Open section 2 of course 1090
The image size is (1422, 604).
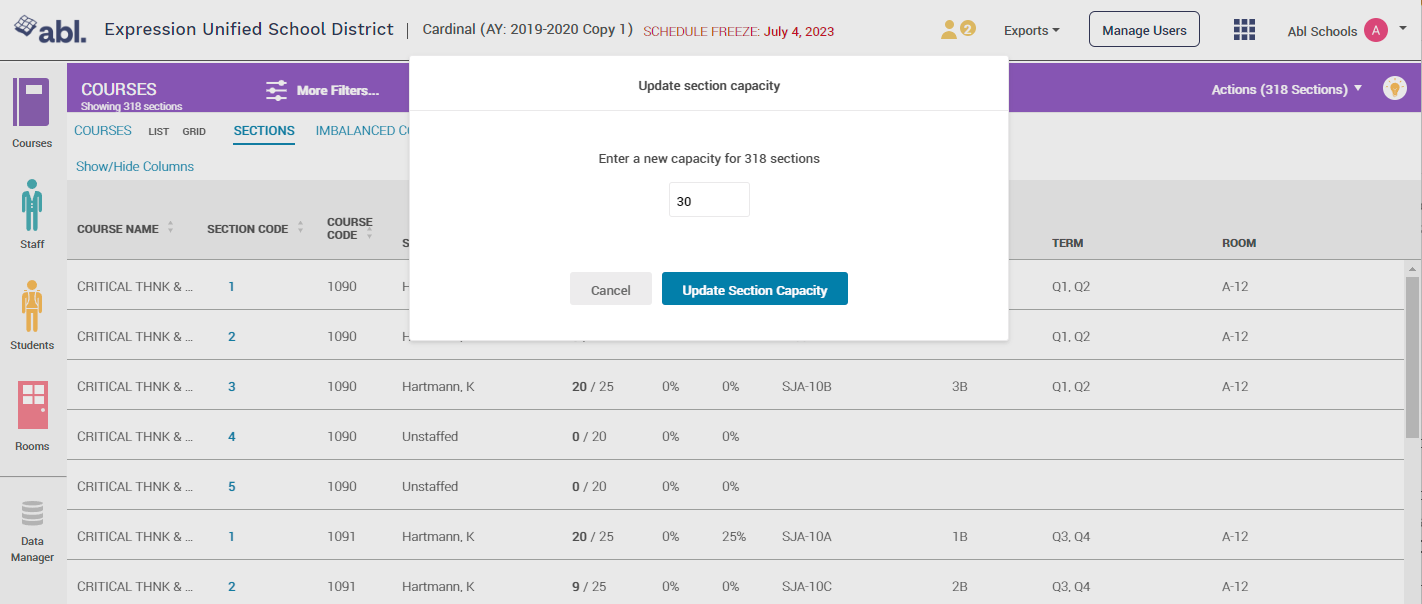tap(231, 336)
